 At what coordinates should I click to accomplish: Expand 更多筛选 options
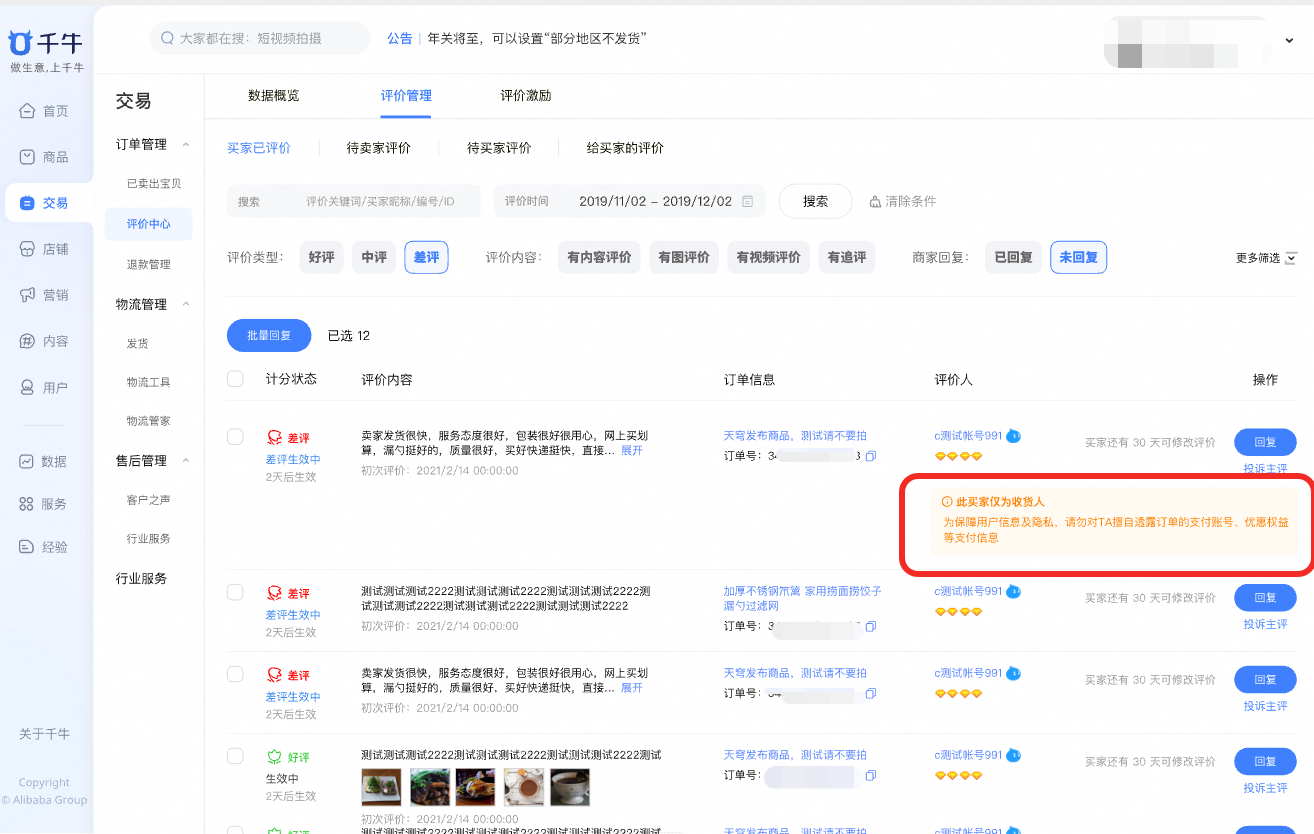point(1267,258)
